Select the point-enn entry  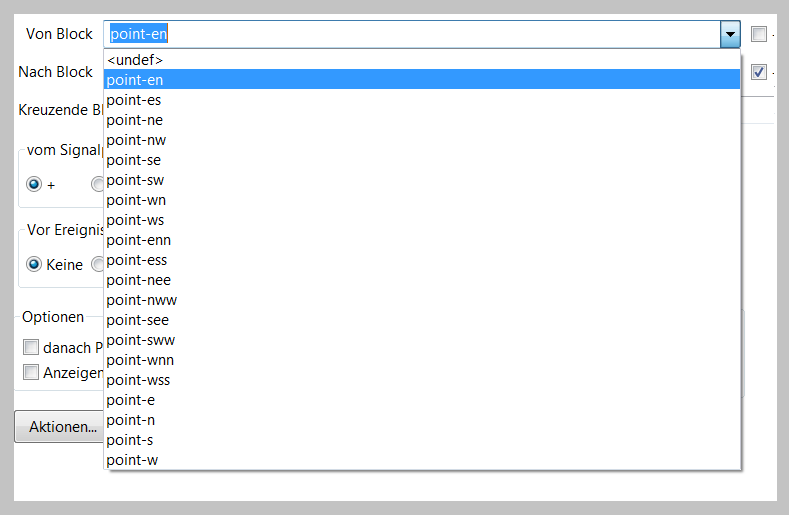[x=138, y=240]
